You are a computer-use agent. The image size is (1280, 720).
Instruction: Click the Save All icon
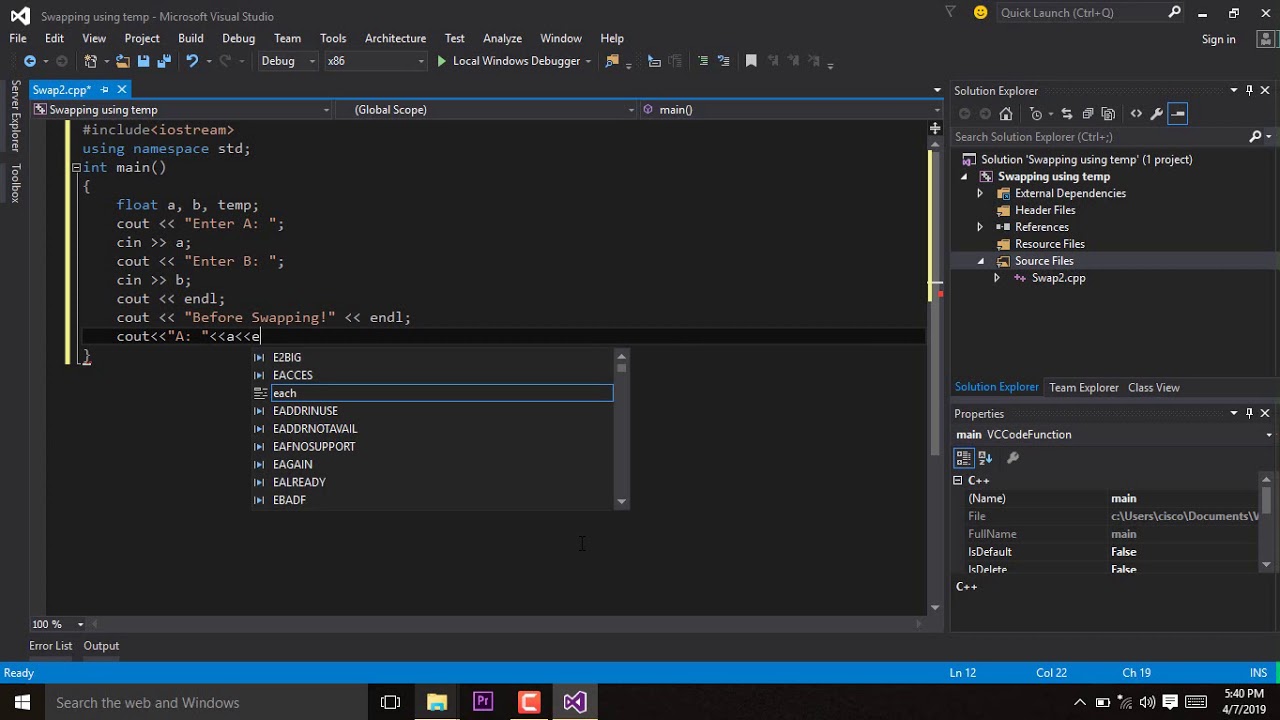[x=164, y=61]
